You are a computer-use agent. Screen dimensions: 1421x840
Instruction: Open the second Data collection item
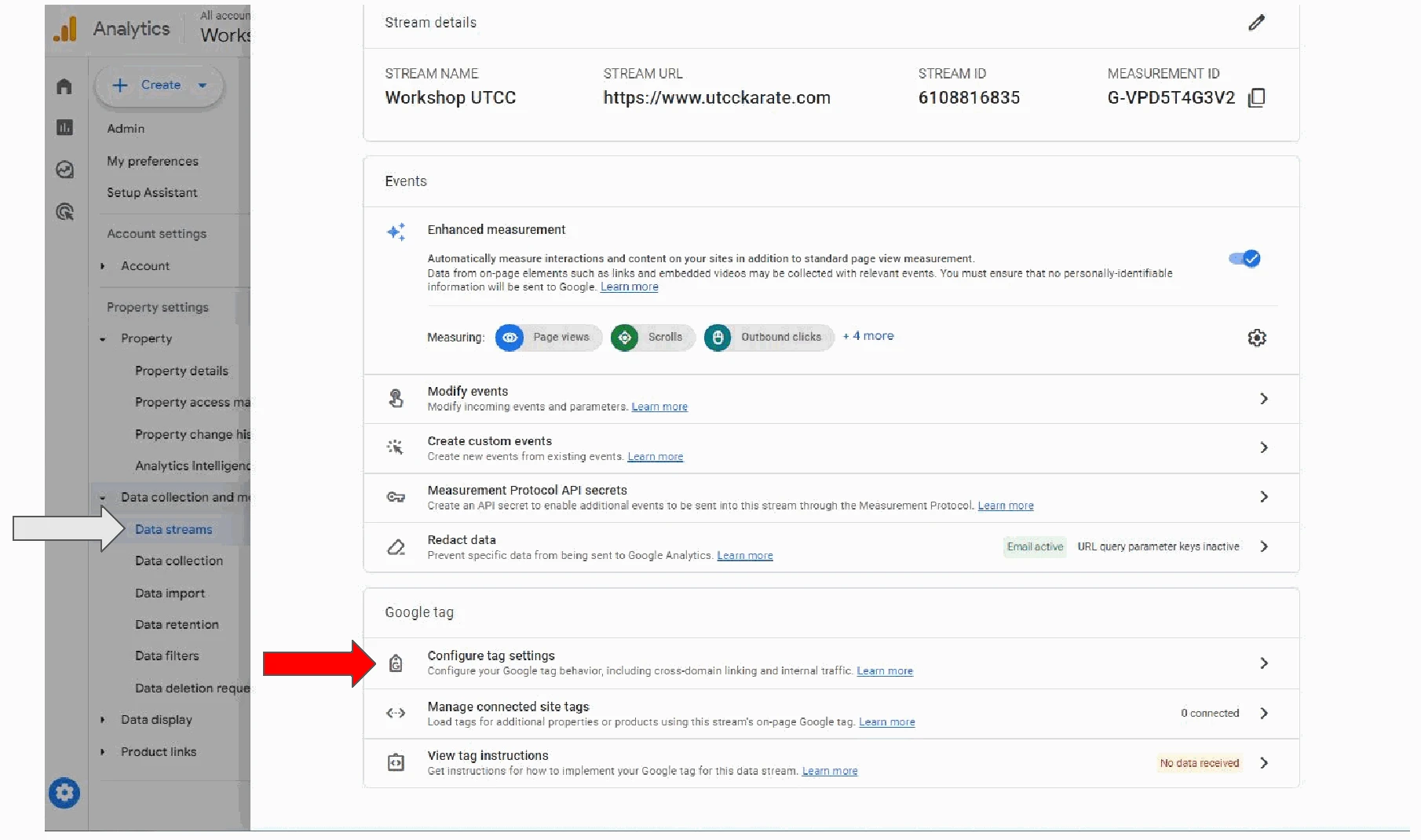click(179, 561)
